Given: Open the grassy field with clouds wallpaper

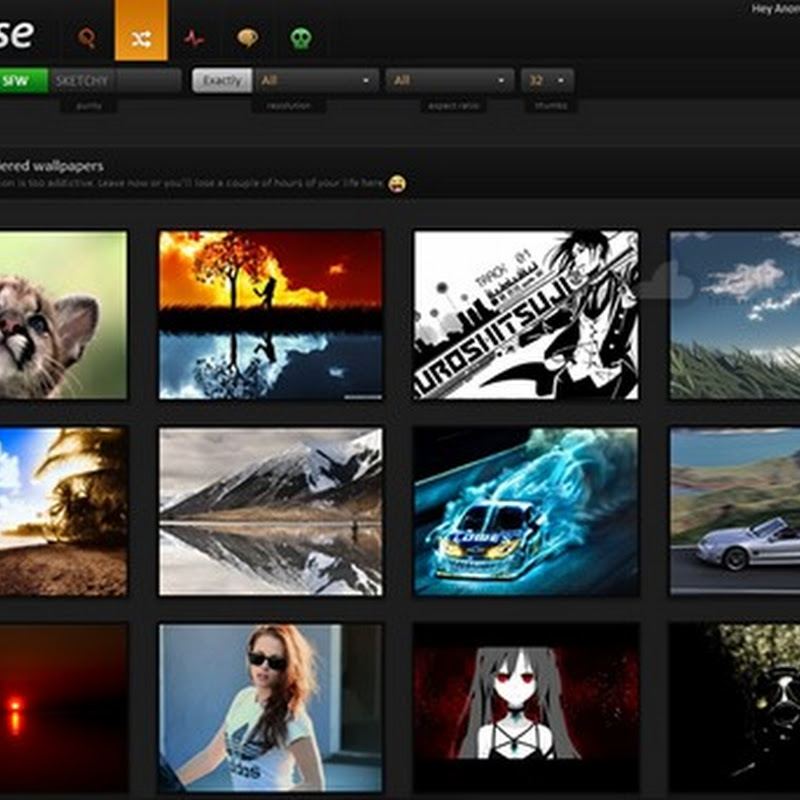Looking at the screenshot, I should pyautogui.click(x=735, y=315).
